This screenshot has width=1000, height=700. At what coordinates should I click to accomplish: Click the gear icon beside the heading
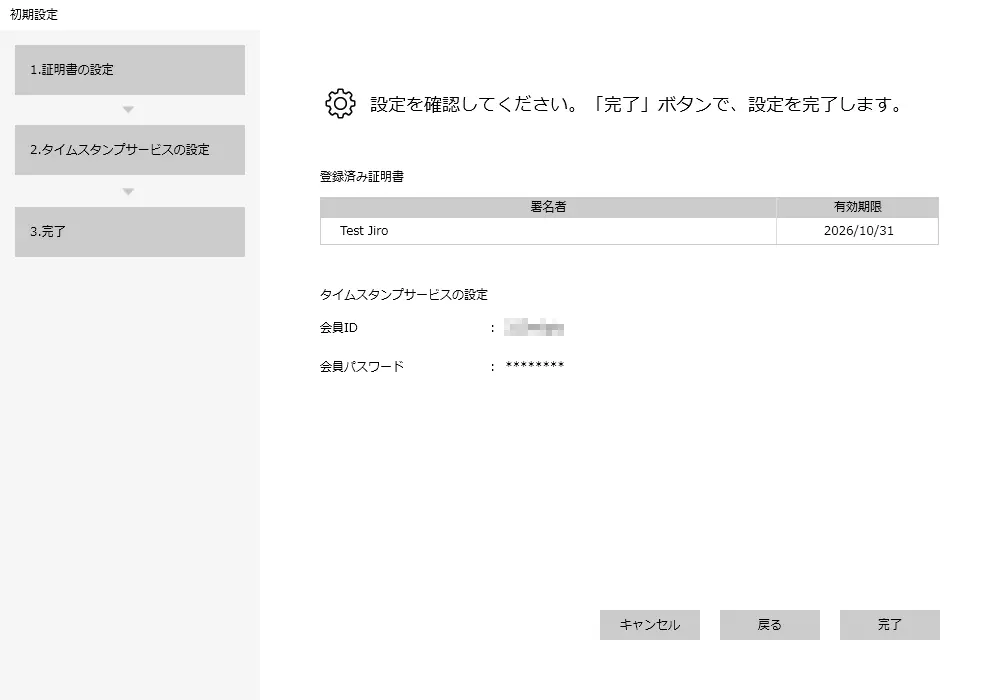tap(340, 104)
